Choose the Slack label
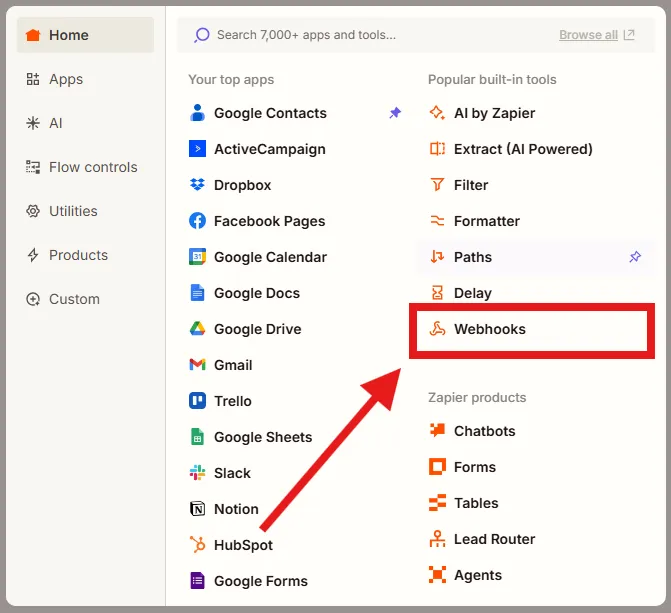The image size is (671, 613). pyautogui.click(x=232, y=473)
